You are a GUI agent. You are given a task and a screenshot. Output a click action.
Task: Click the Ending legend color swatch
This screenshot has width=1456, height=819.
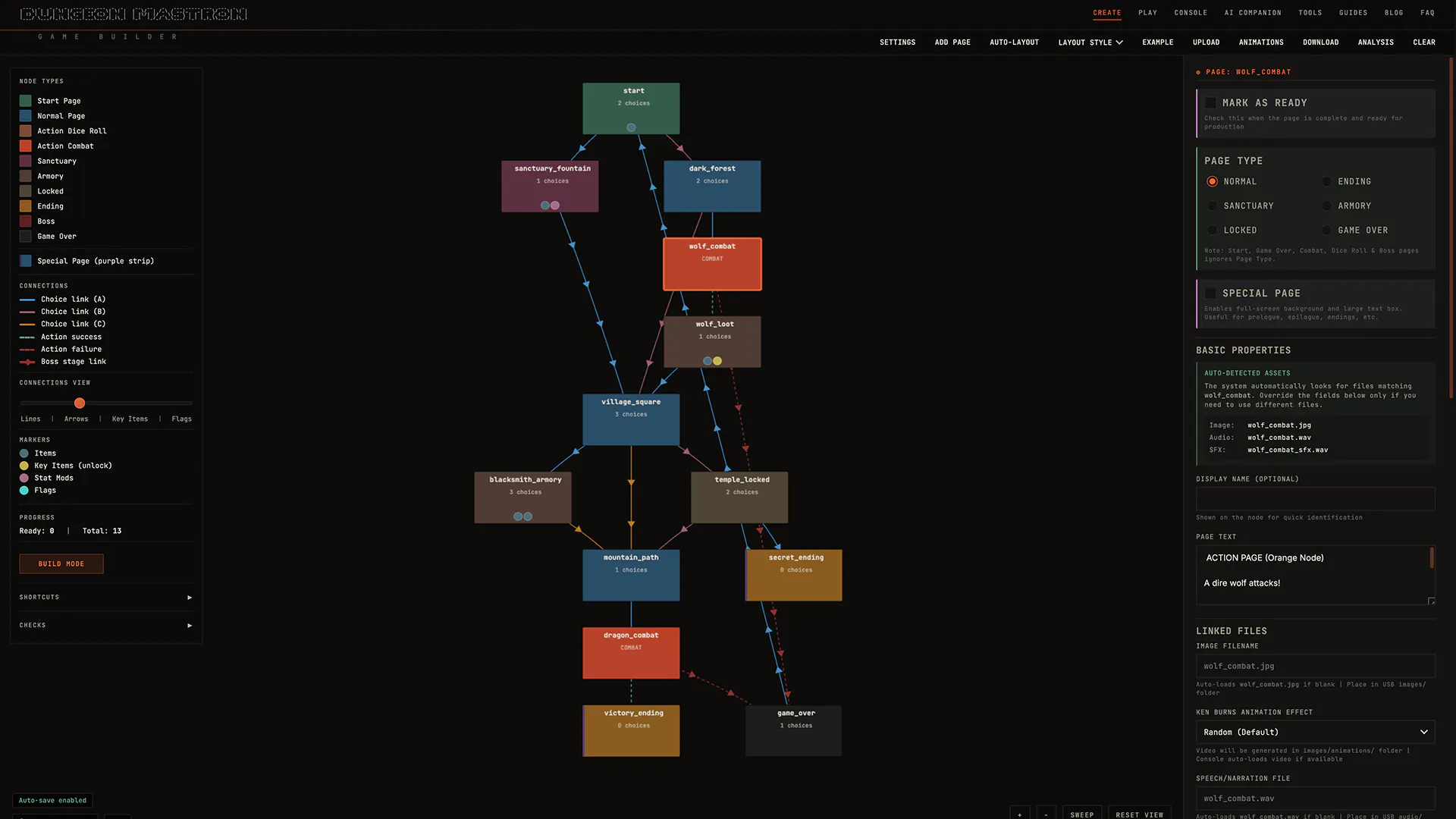click(26, 206)
